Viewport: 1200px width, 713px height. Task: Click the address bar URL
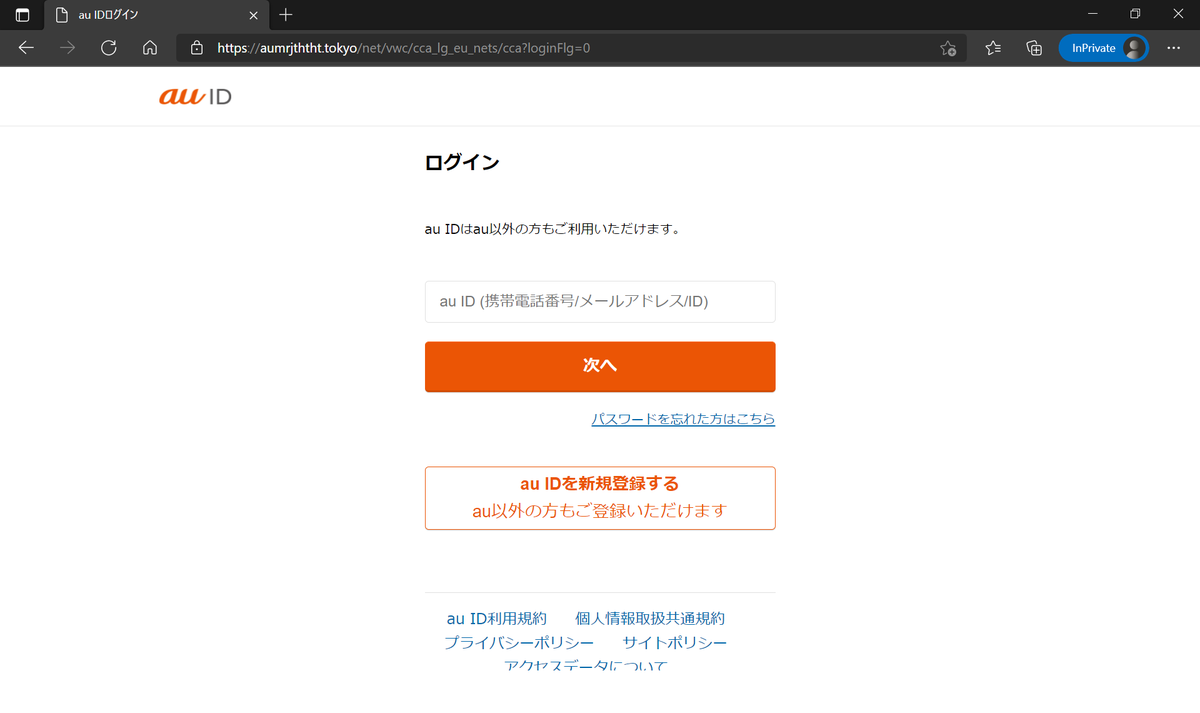click(403, 48)
